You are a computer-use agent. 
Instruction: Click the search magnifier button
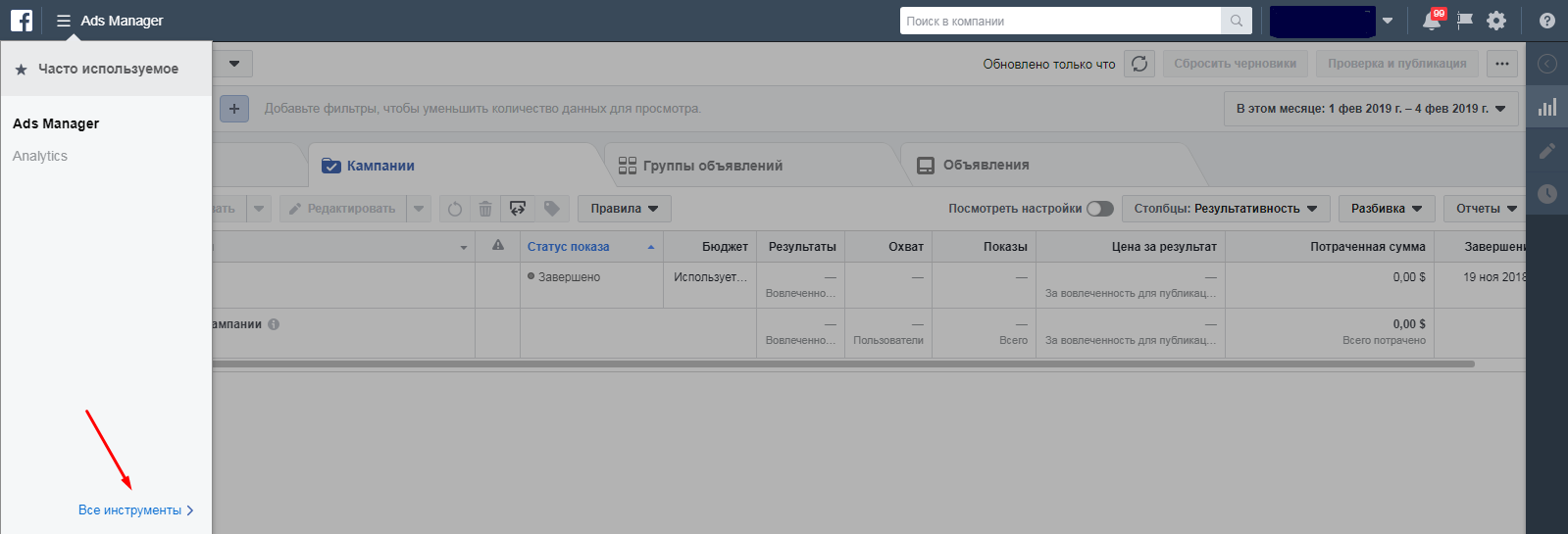tap(1236, 21)
